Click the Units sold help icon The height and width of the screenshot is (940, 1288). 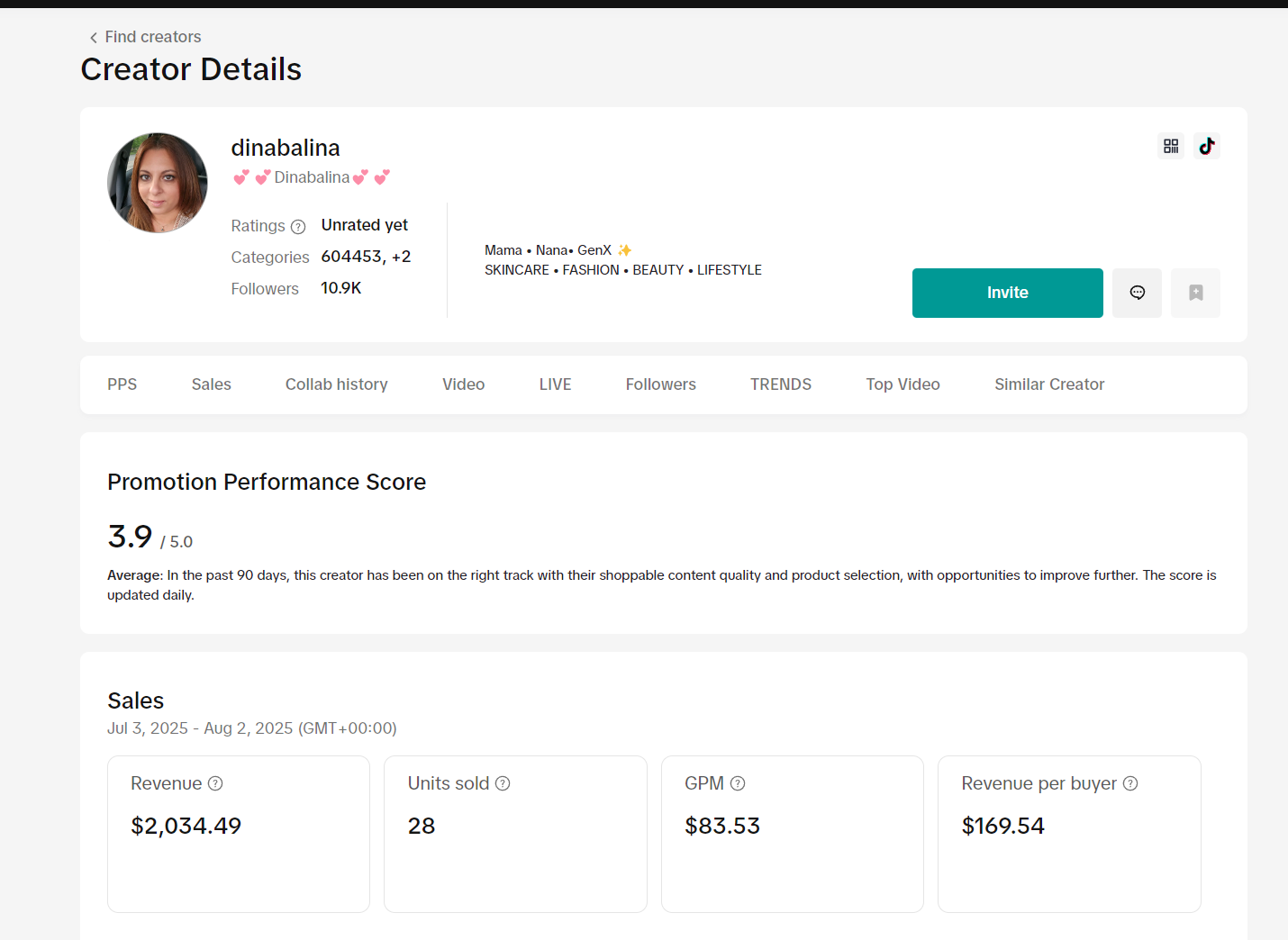click(x=503, y=783)
